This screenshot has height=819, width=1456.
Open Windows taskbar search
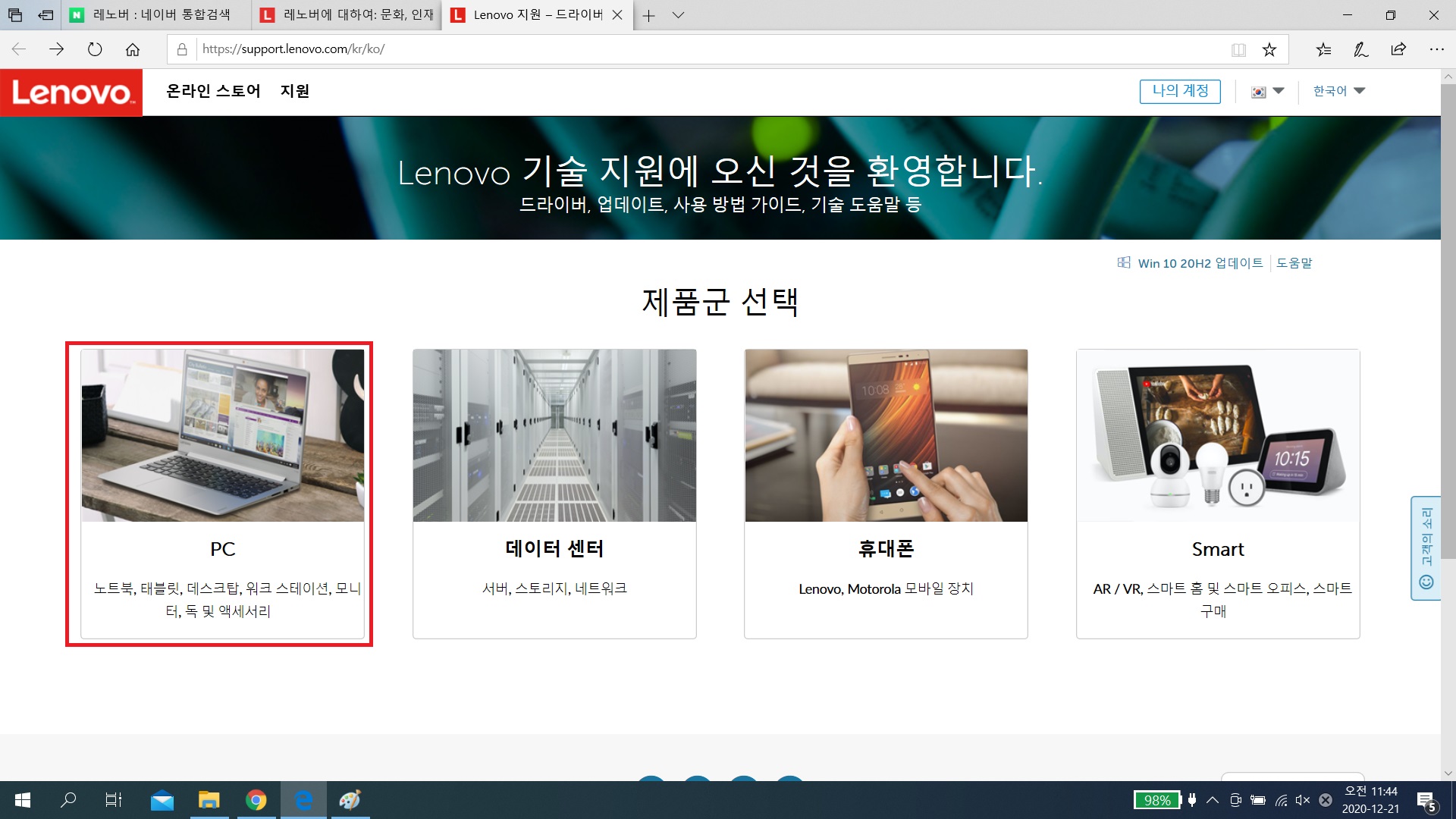[x=68, y=800]
